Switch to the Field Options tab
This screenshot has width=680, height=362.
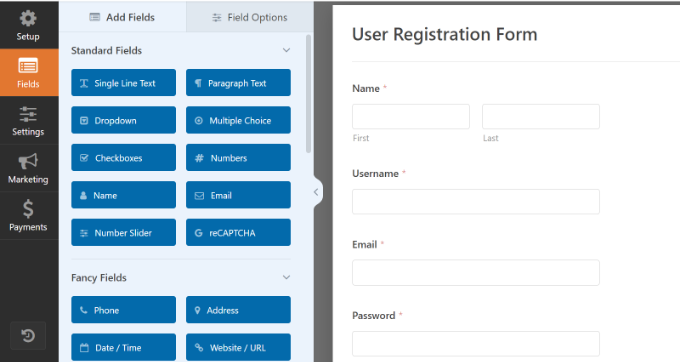coord(249,17)
